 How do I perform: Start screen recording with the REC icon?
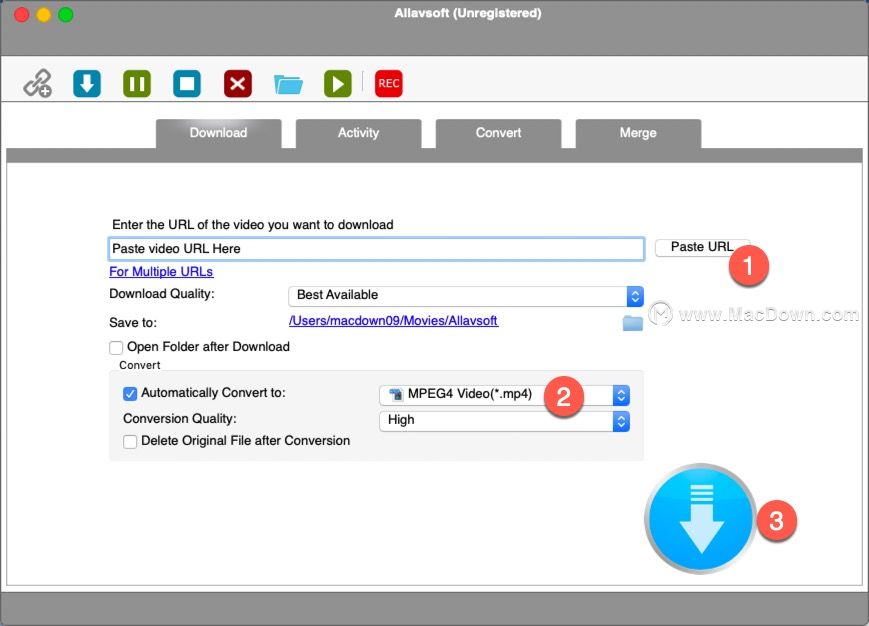point(389,84)
